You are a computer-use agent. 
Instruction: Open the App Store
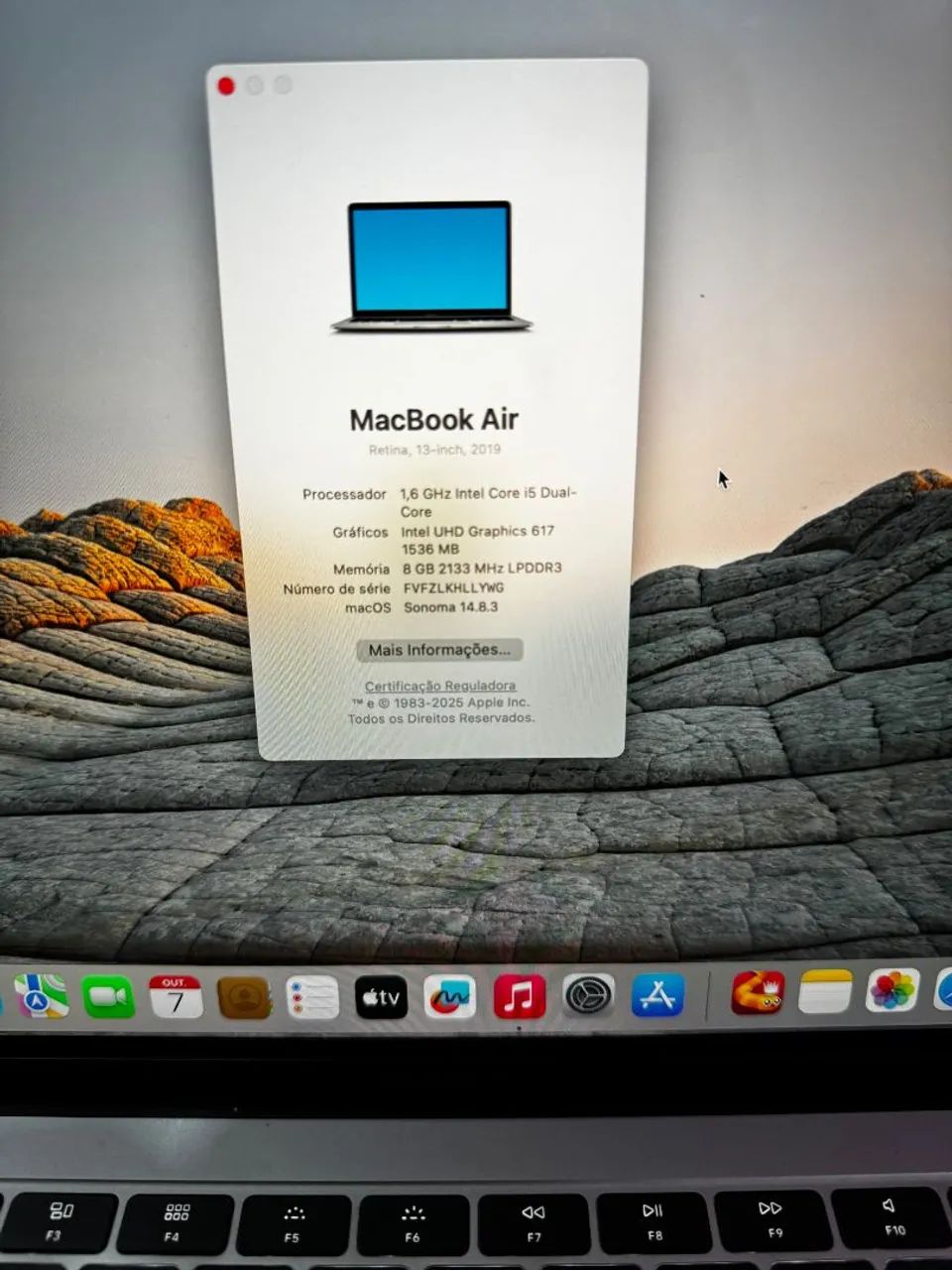coord(658,994)
